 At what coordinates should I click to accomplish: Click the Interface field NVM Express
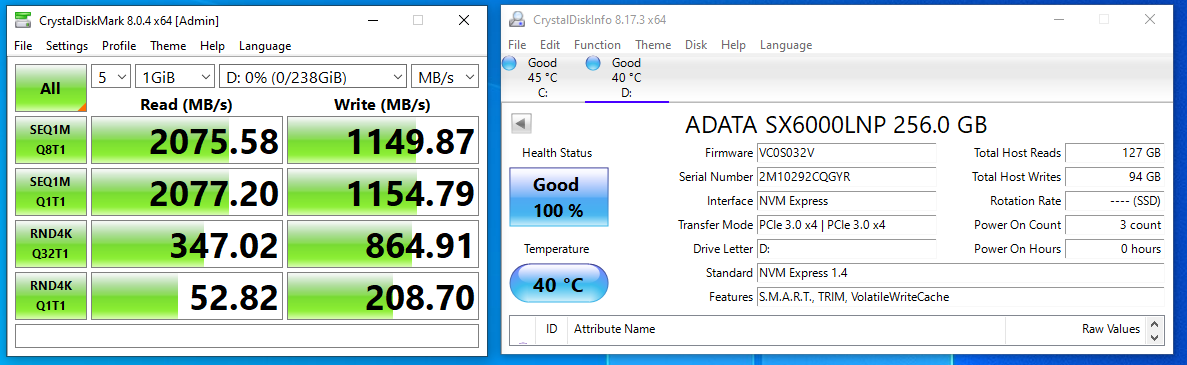tap(846, 201)
